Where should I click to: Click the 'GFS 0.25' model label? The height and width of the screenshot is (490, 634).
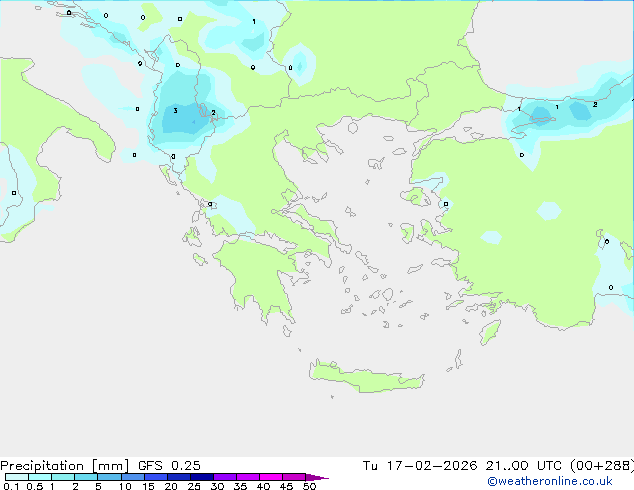tap(169, 466)
